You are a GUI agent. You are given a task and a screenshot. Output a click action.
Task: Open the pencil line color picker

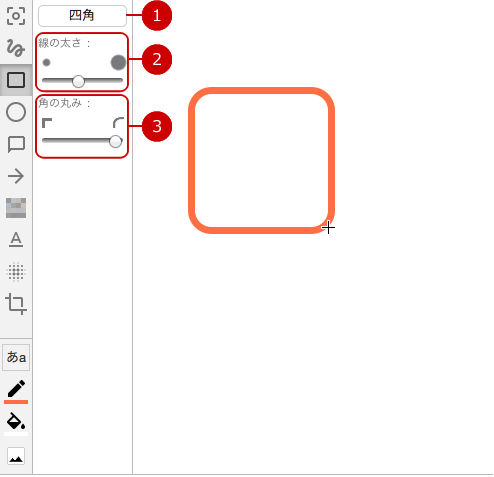point(16,391)
